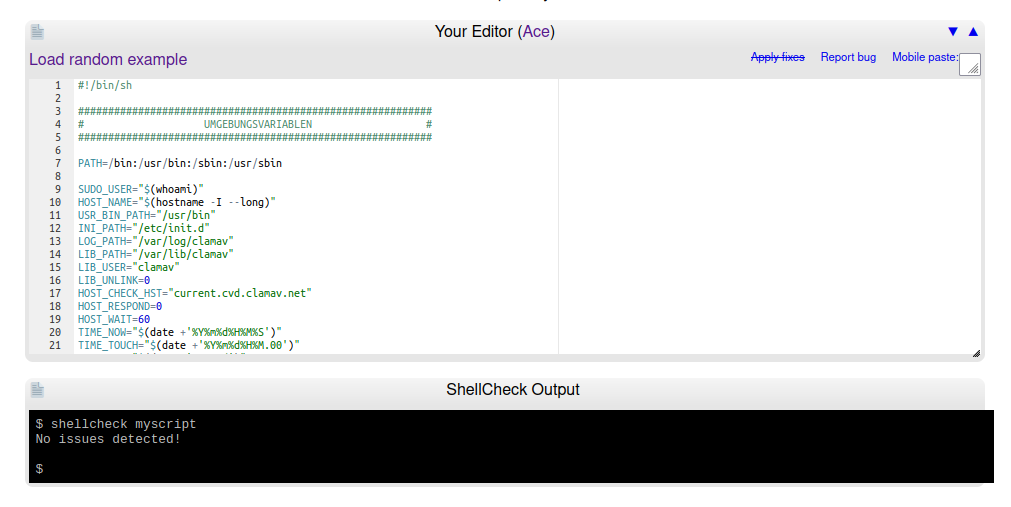The width and height of the screenshot is (1011, 507).
Task: Click the first row of # signs on line 3
Action: coord(255,111)
